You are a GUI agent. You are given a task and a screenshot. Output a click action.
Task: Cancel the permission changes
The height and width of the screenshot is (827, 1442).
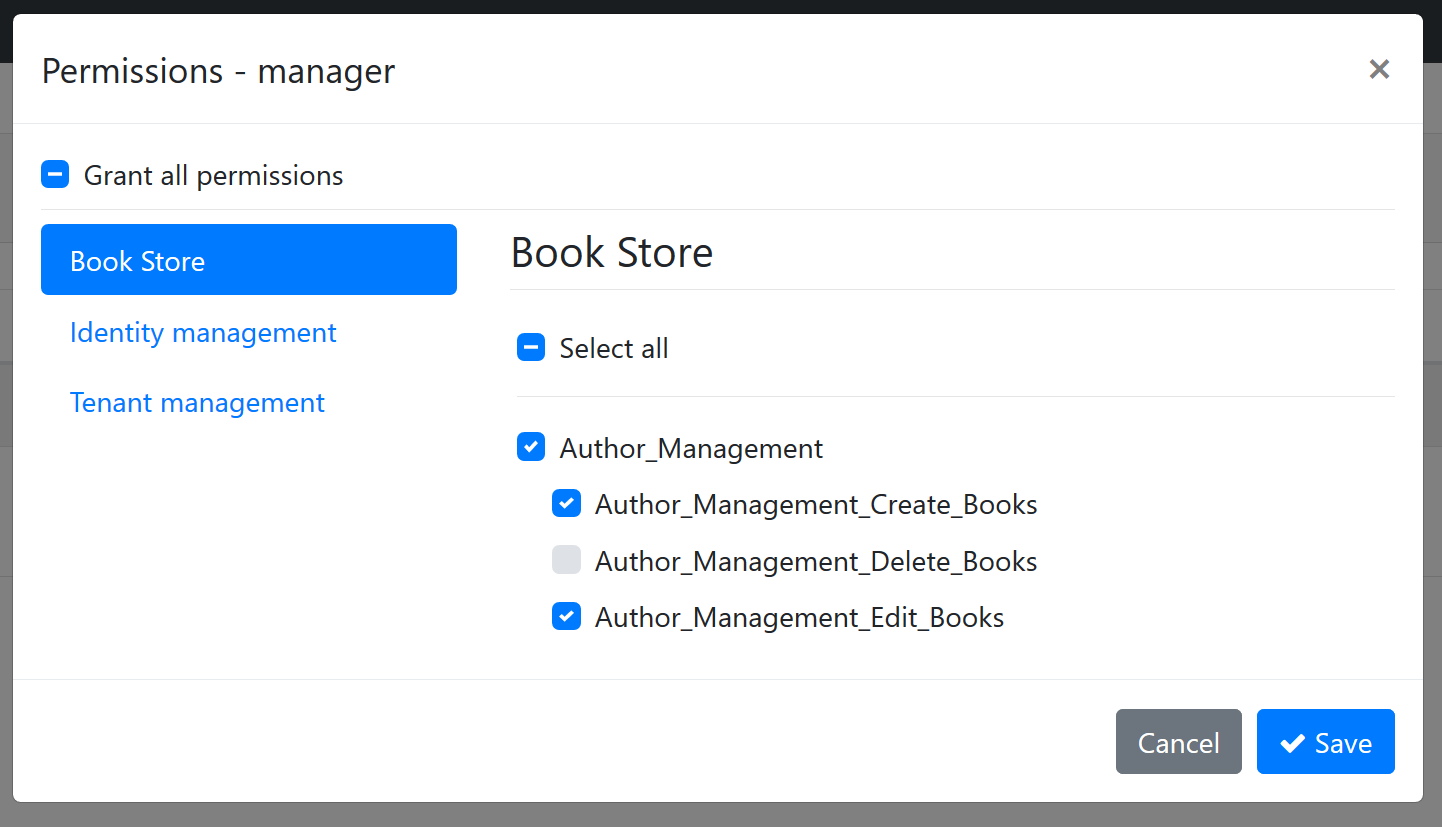coord(1178,742)
